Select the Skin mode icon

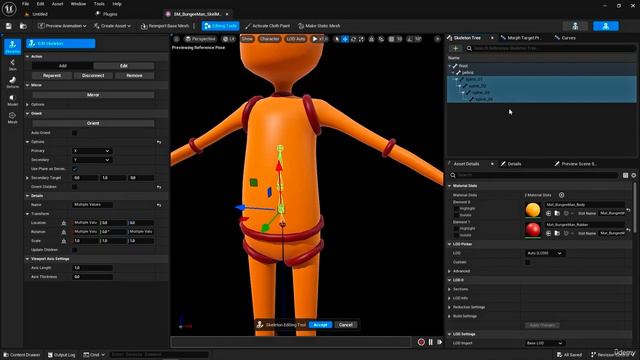pyautogui.click(x=12, y=64)
